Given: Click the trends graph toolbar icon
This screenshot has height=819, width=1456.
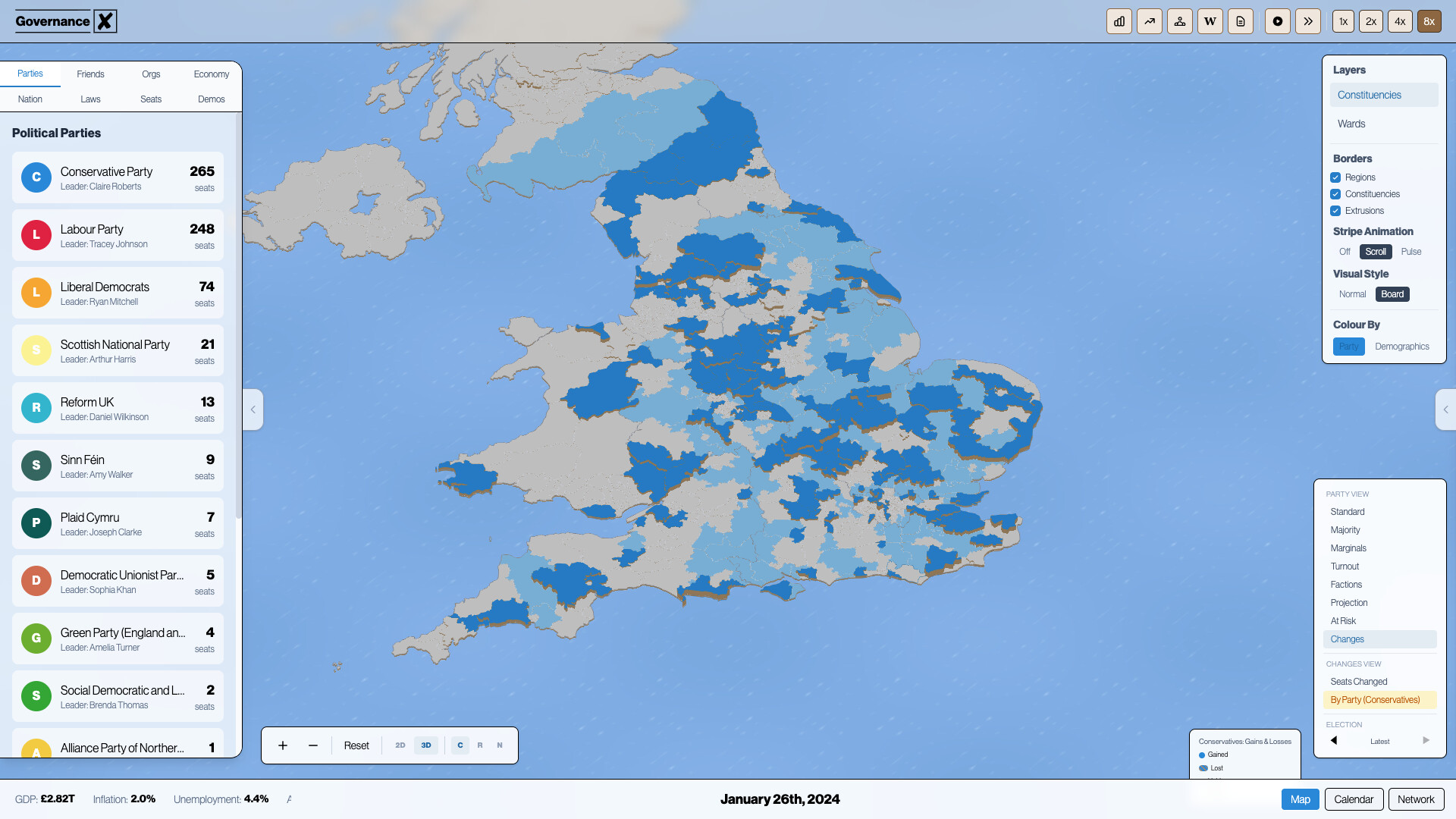Looking at the screenshot, I should click(x=1150, y=21).
